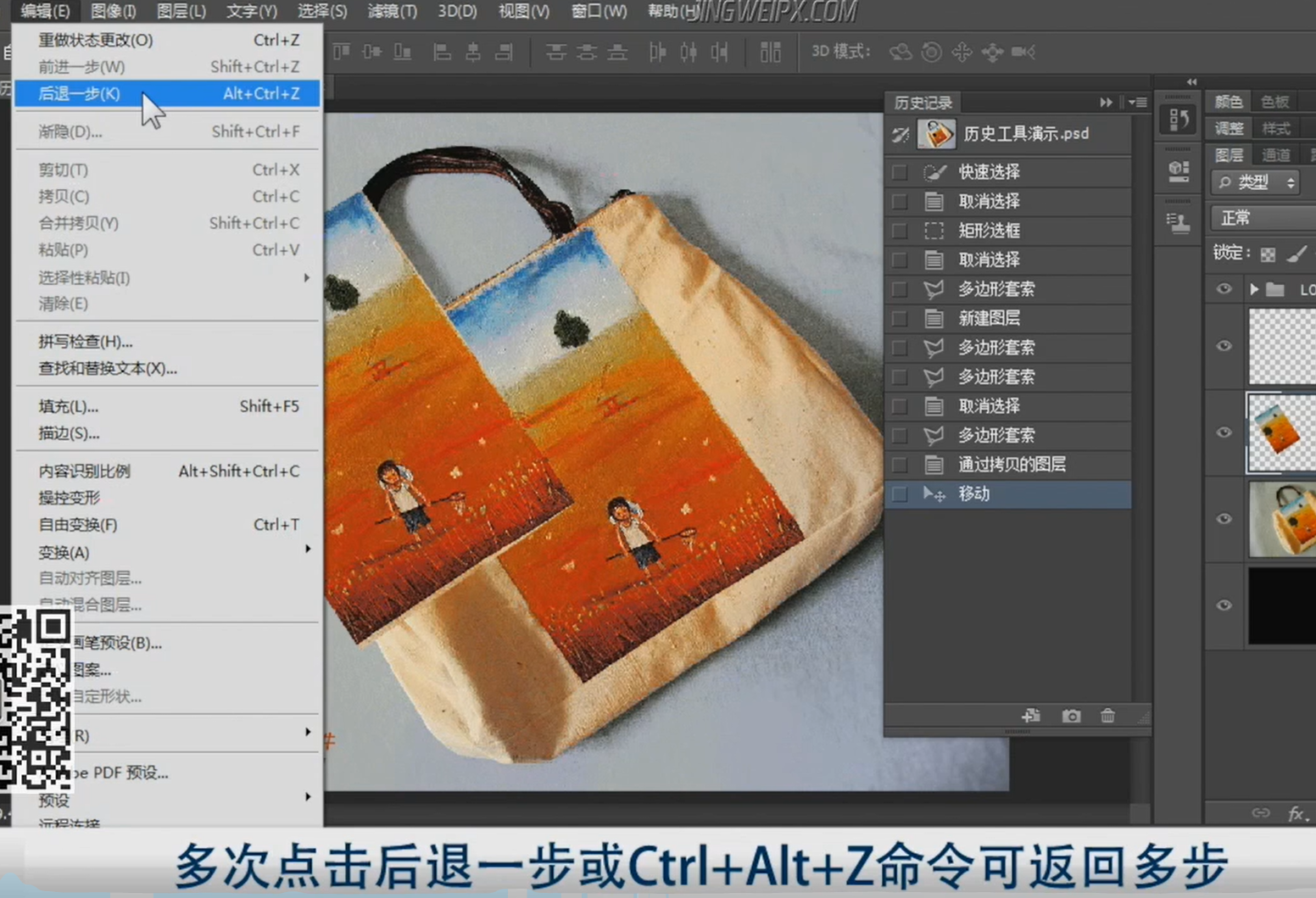The image size is (1316, 898).
Task: Click the align right edges icon
Action: point(504,52)
